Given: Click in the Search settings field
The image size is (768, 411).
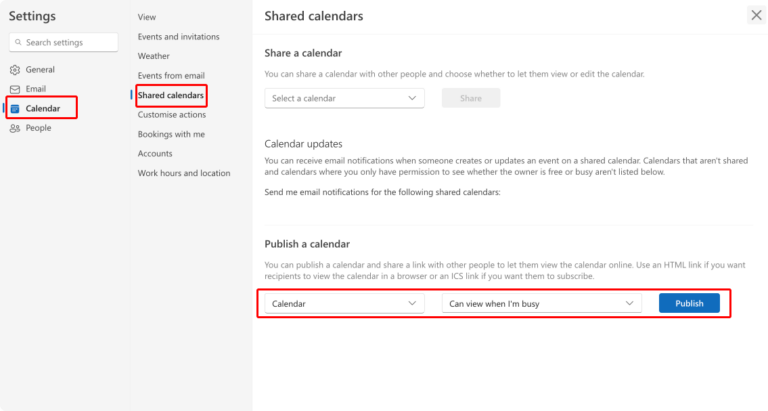Looking at the screenshot, I should pos(64,43).
